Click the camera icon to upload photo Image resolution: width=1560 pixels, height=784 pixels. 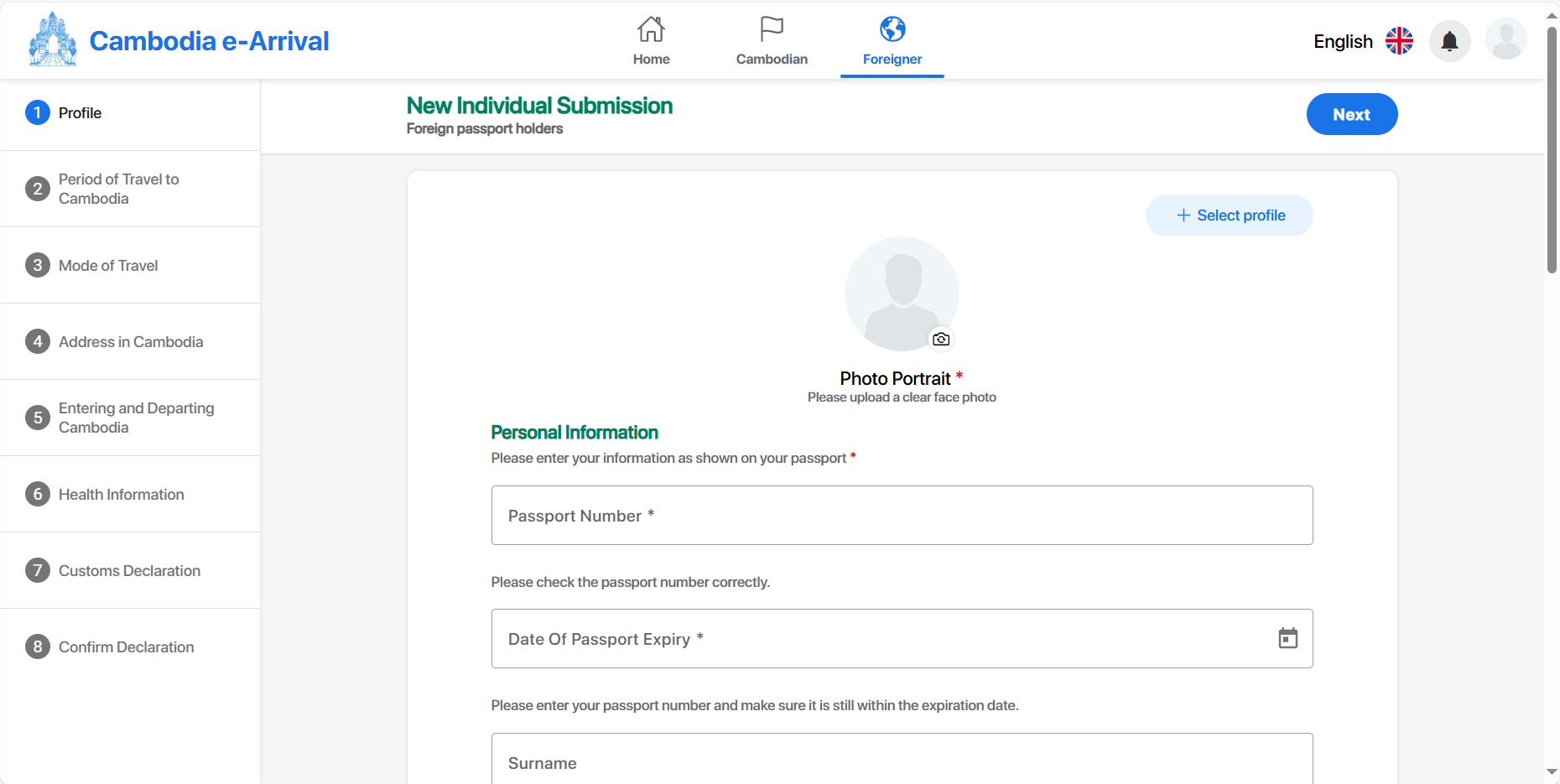pyautogui.click(x=941, y=339)
